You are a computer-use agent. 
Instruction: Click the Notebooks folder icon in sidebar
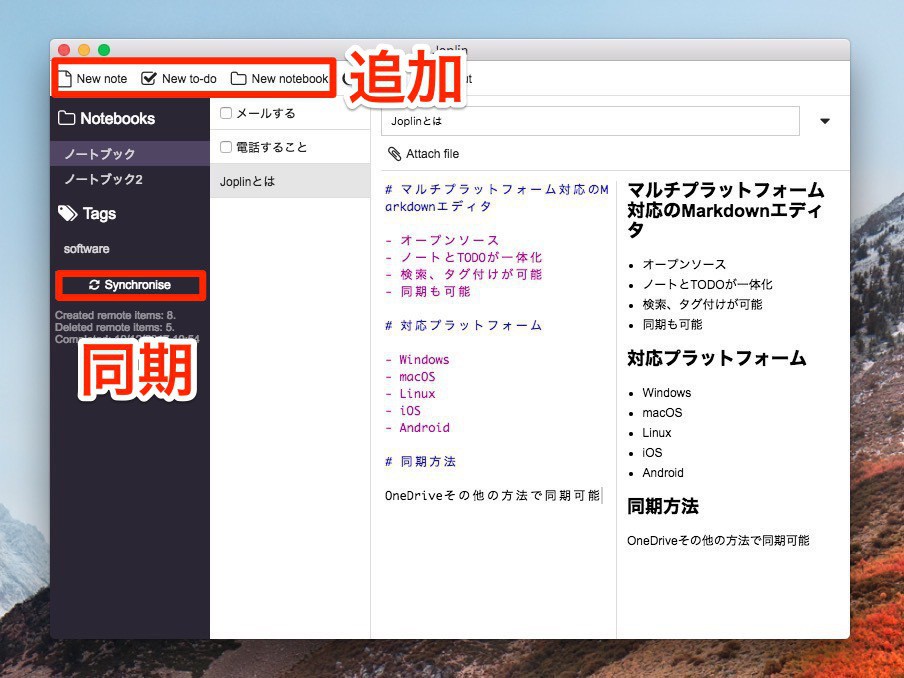point(67,118)
